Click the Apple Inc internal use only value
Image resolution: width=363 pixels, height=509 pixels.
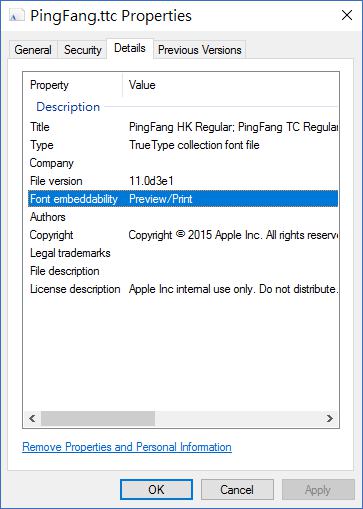pos(233,289)
